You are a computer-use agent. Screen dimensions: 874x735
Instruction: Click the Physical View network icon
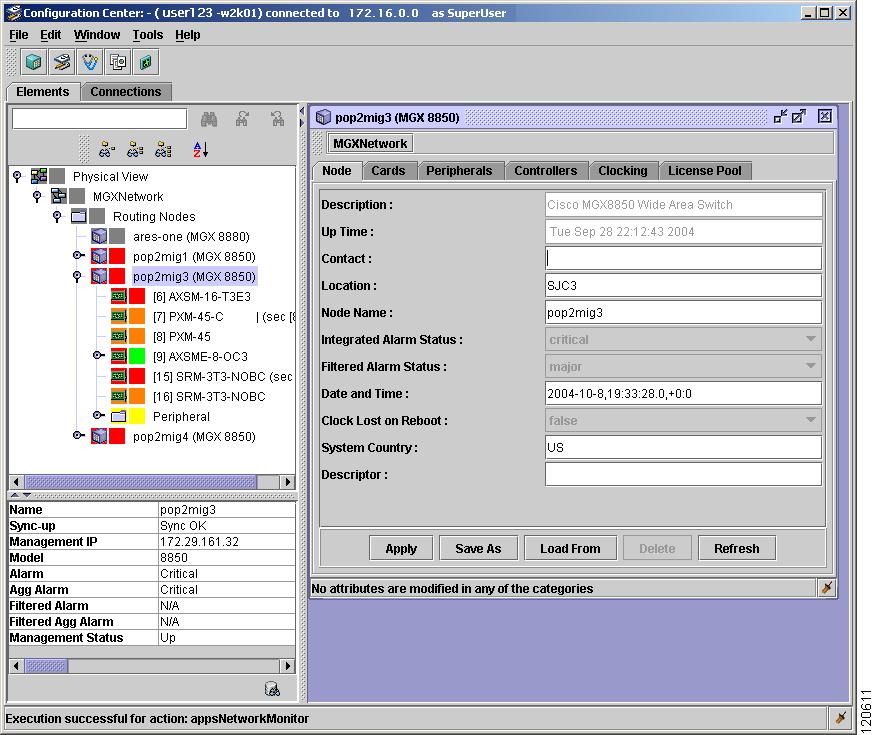tap(39, 176)
